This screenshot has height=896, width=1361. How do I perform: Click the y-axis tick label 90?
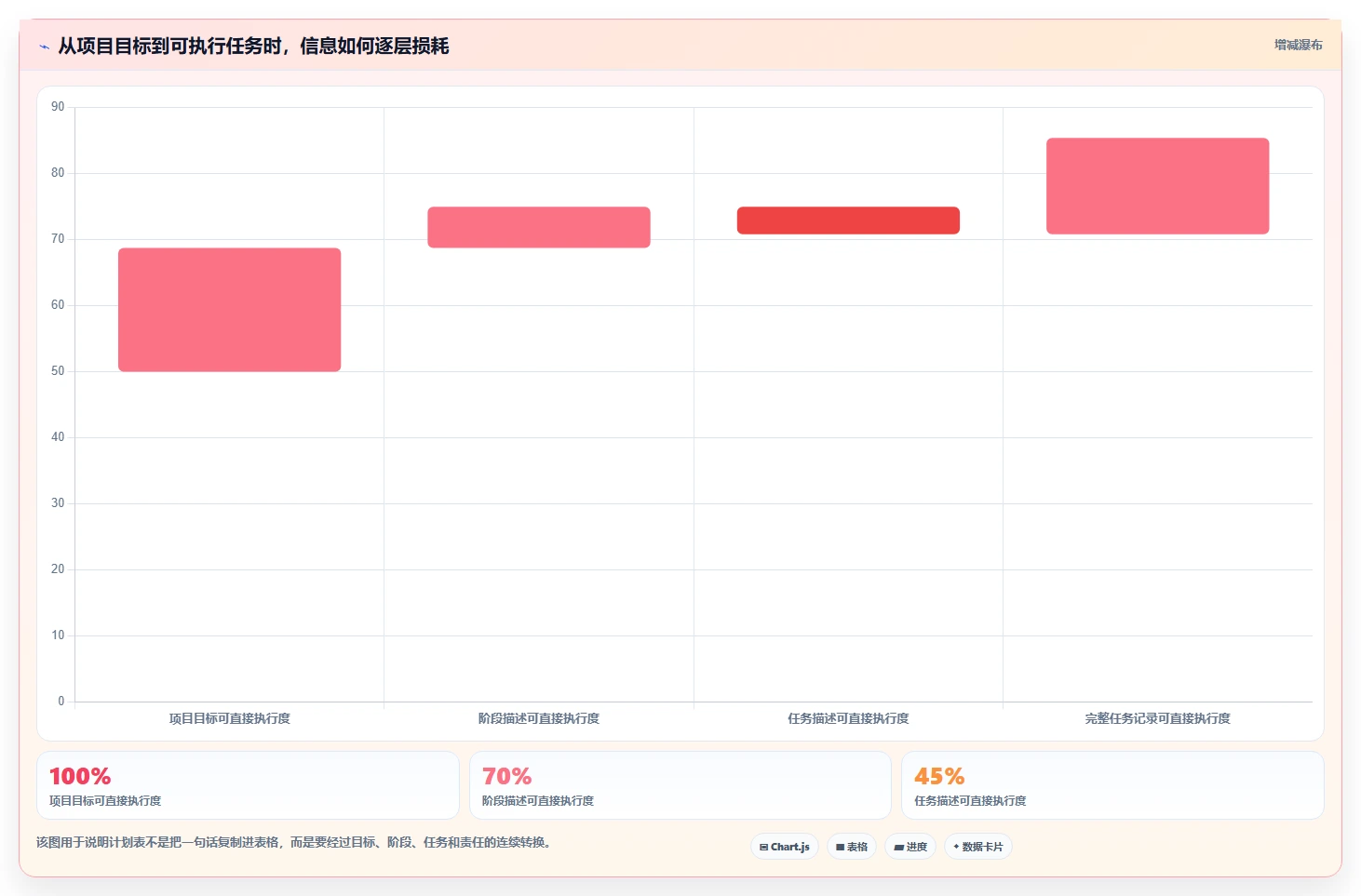(x=58, y=107)
